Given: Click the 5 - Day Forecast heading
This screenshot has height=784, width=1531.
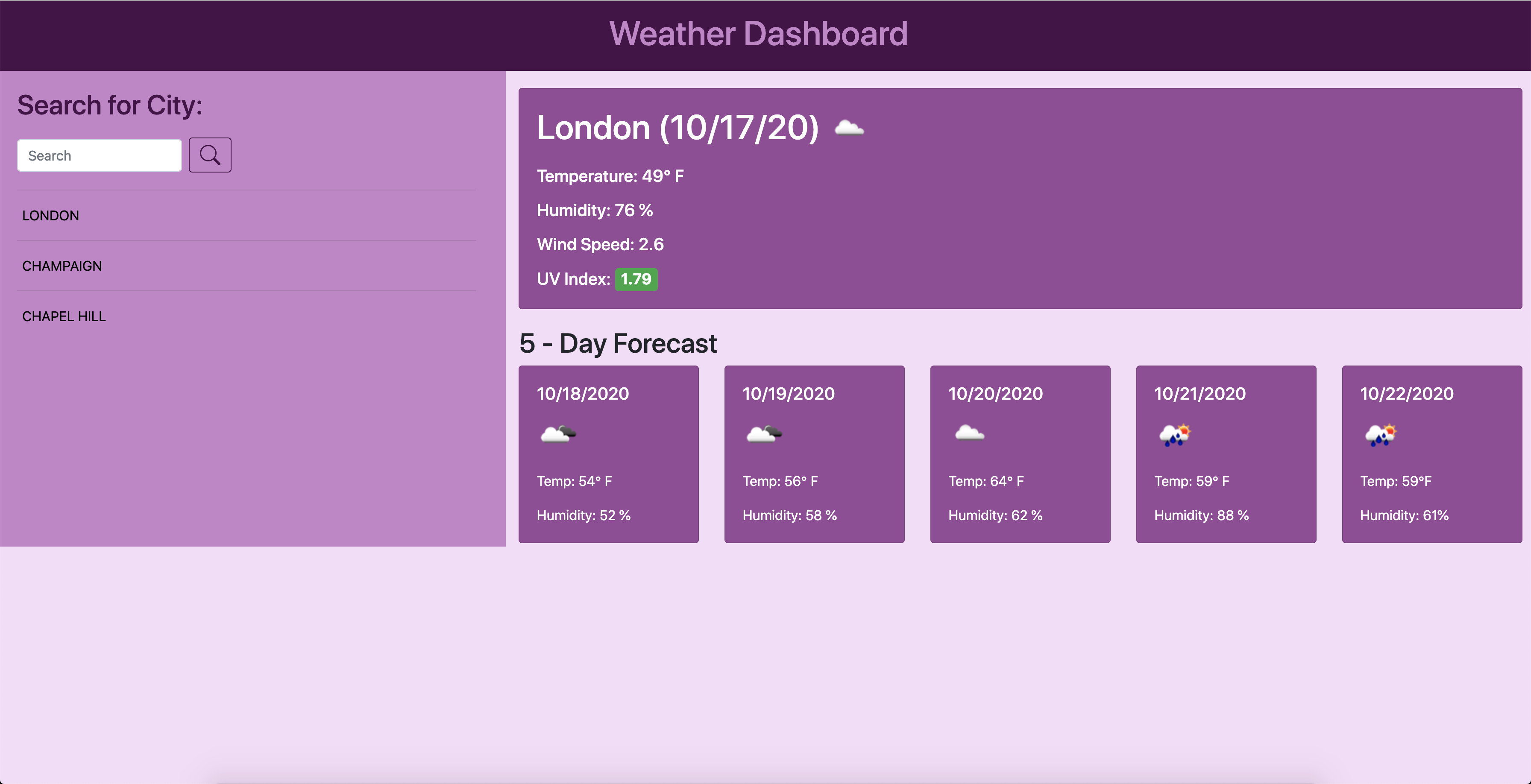Looking at the screenshot, I should 618,343.
